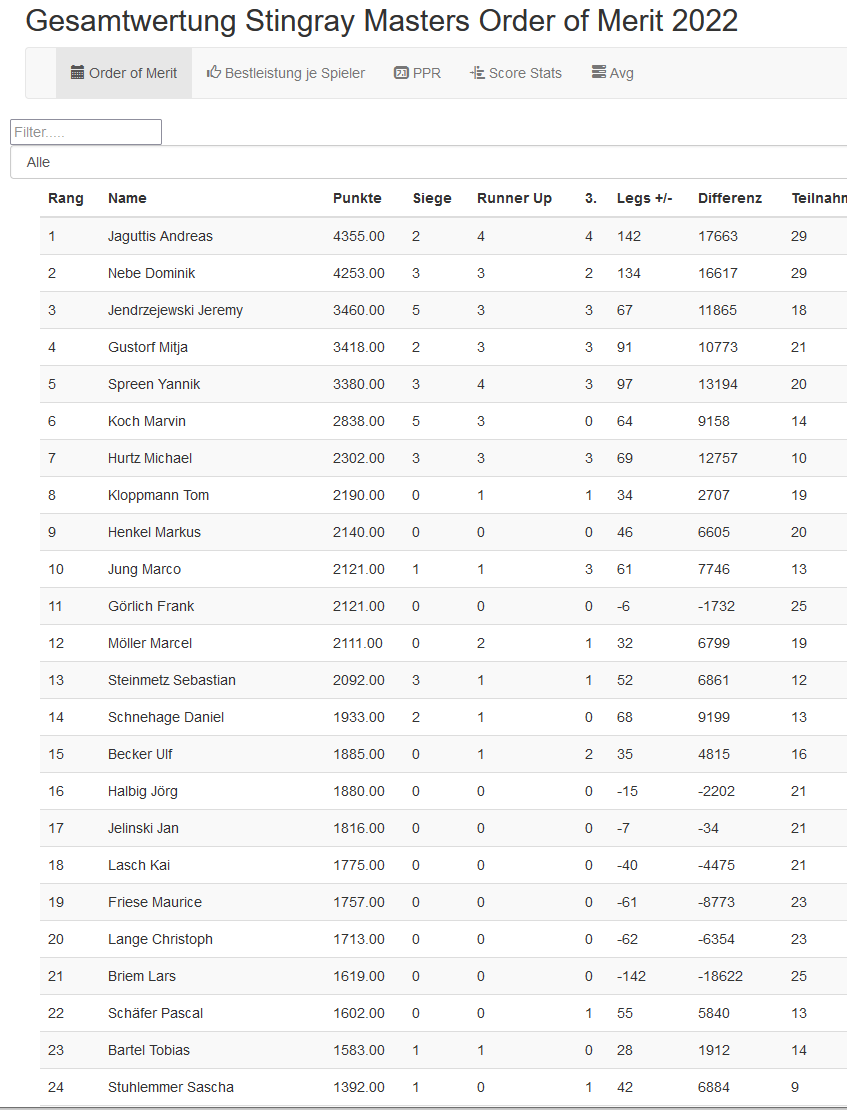Screen dimensions: 847x1110
Task: Click the Steinmetz Sebastian row
Action: 172,680
